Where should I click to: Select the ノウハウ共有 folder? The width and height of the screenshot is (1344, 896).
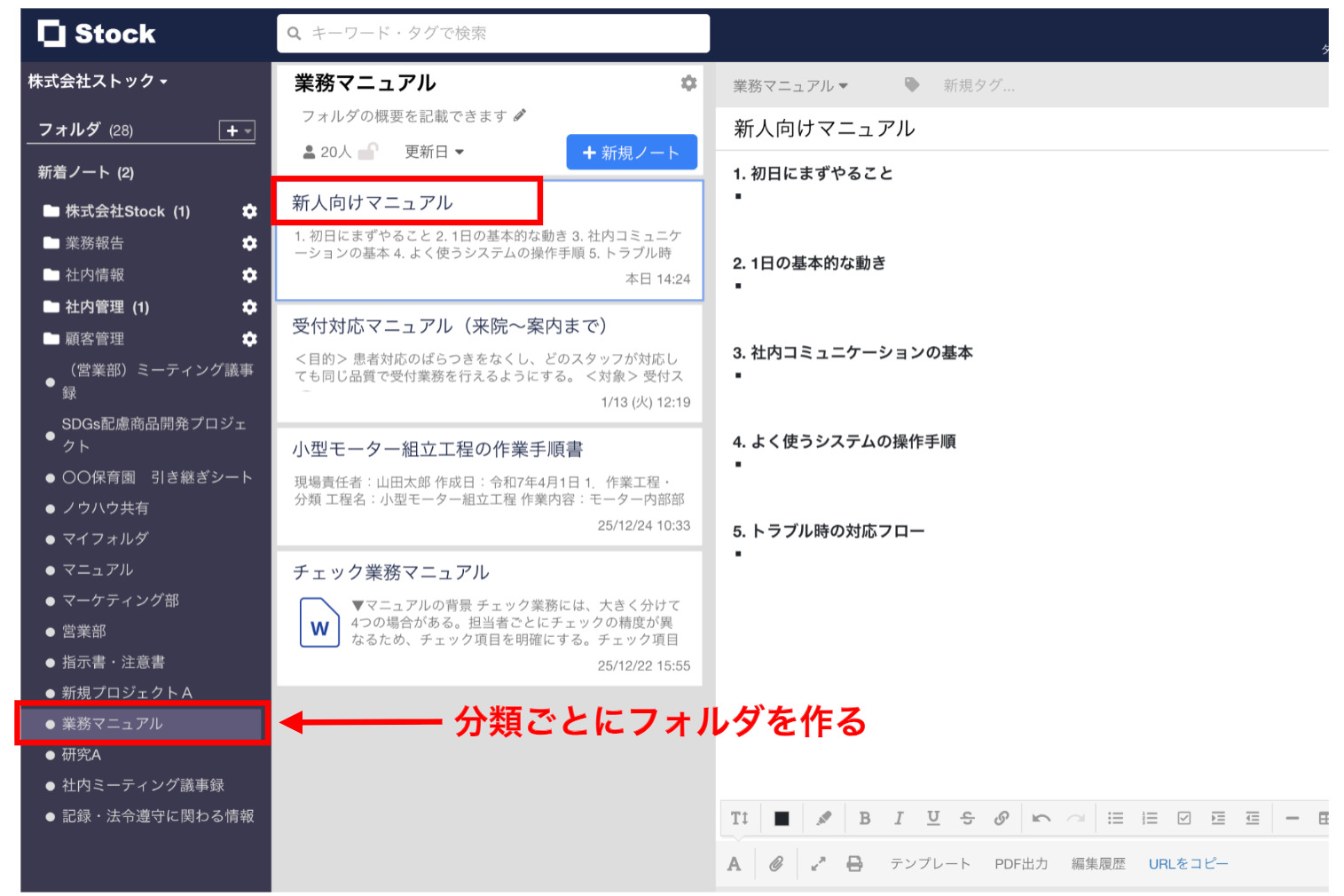tap(98, 508)
